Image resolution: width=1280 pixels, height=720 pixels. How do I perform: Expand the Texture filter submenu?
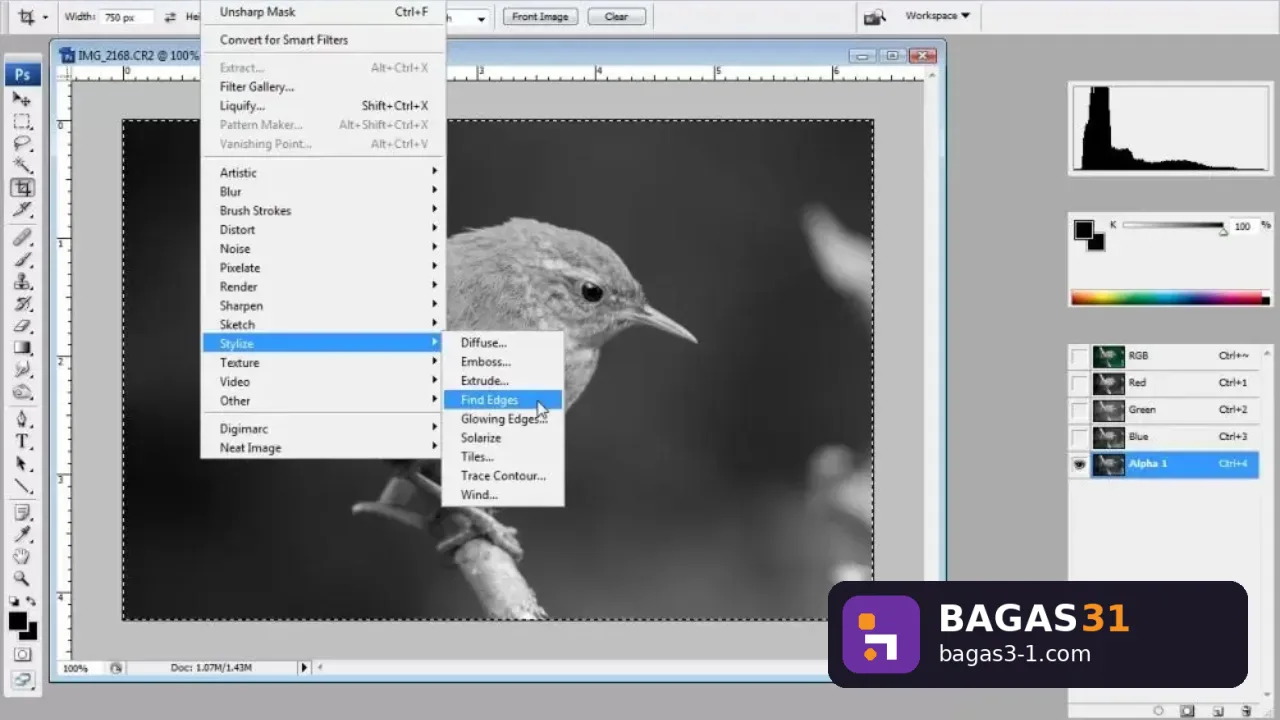323,363
